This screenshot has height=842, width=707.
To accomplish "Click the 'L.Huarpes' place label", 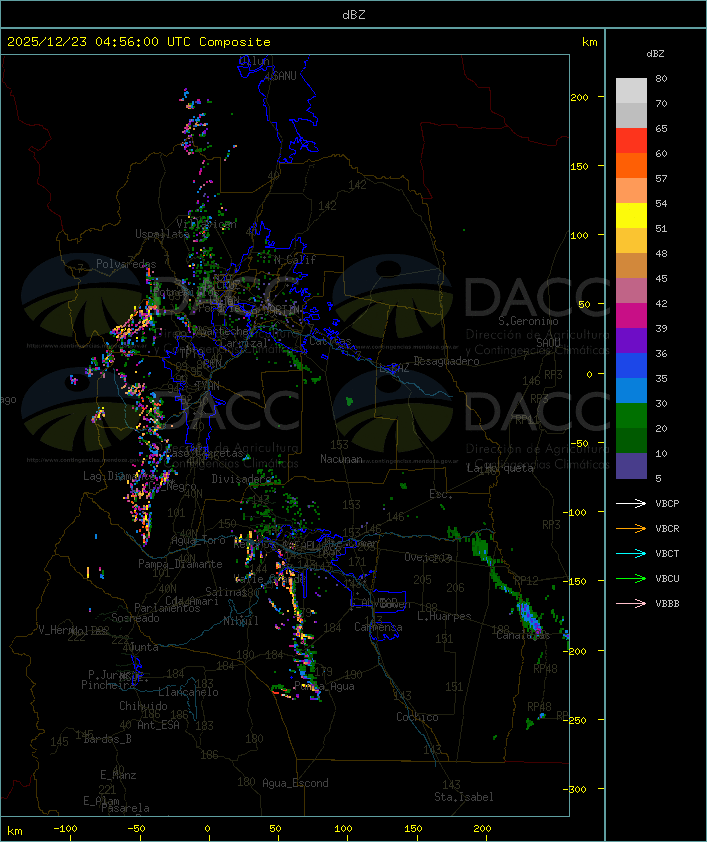I will [x=444, y=616].
